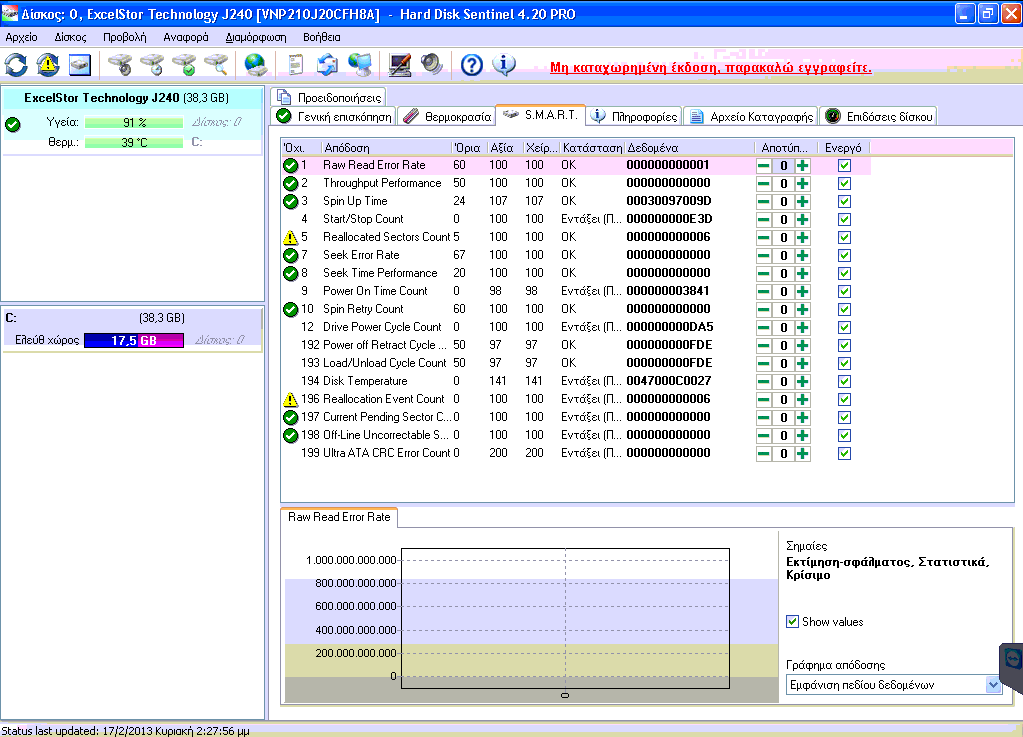Click the disk-with-stethoscope test icon
1023x737 pixels.
(x=120, y=65)
